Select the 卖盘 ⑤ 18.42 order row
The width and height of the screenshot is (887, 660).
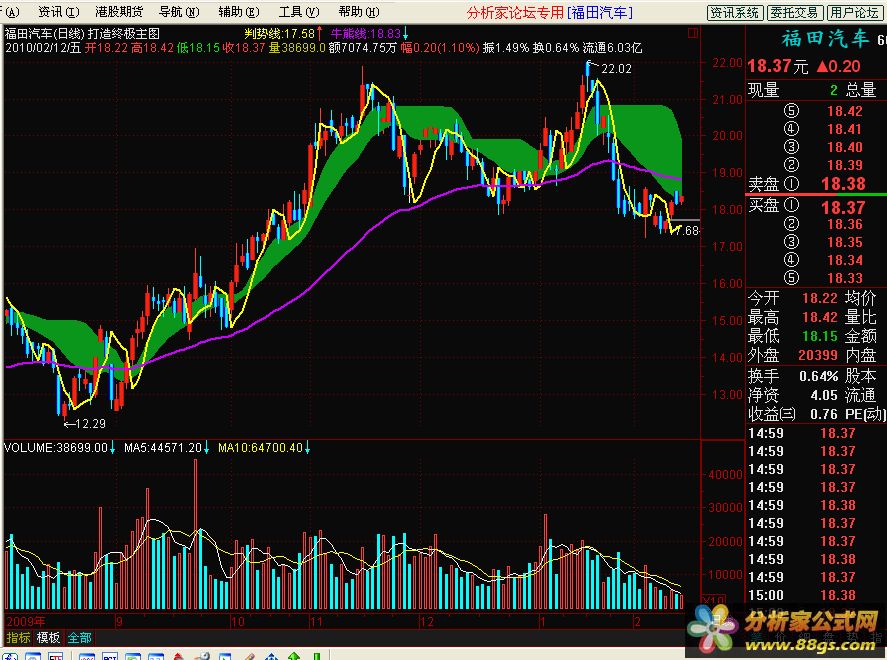pos(816,111)
